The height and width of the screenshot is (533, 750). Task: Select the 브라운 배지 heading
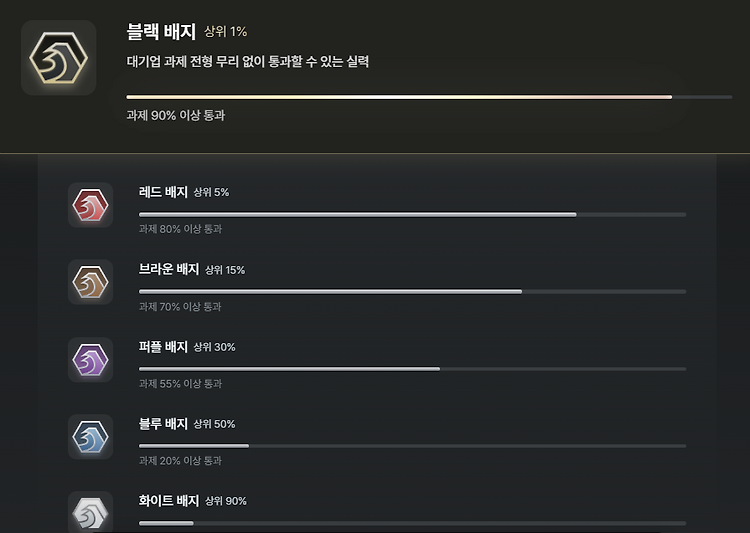pos(169,269)
